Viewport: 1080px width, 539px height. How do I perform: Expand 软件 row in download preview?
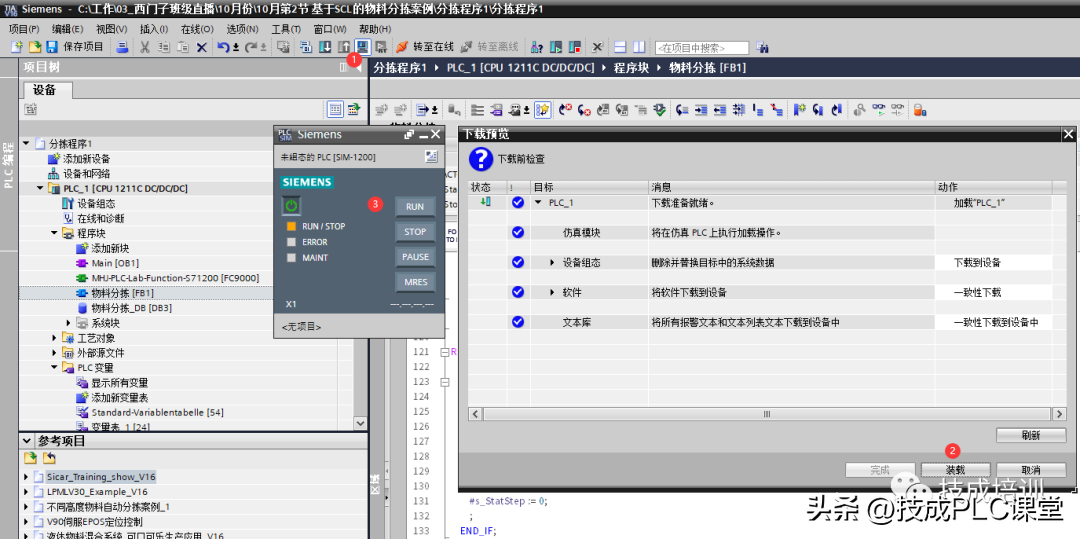[552, 293]
